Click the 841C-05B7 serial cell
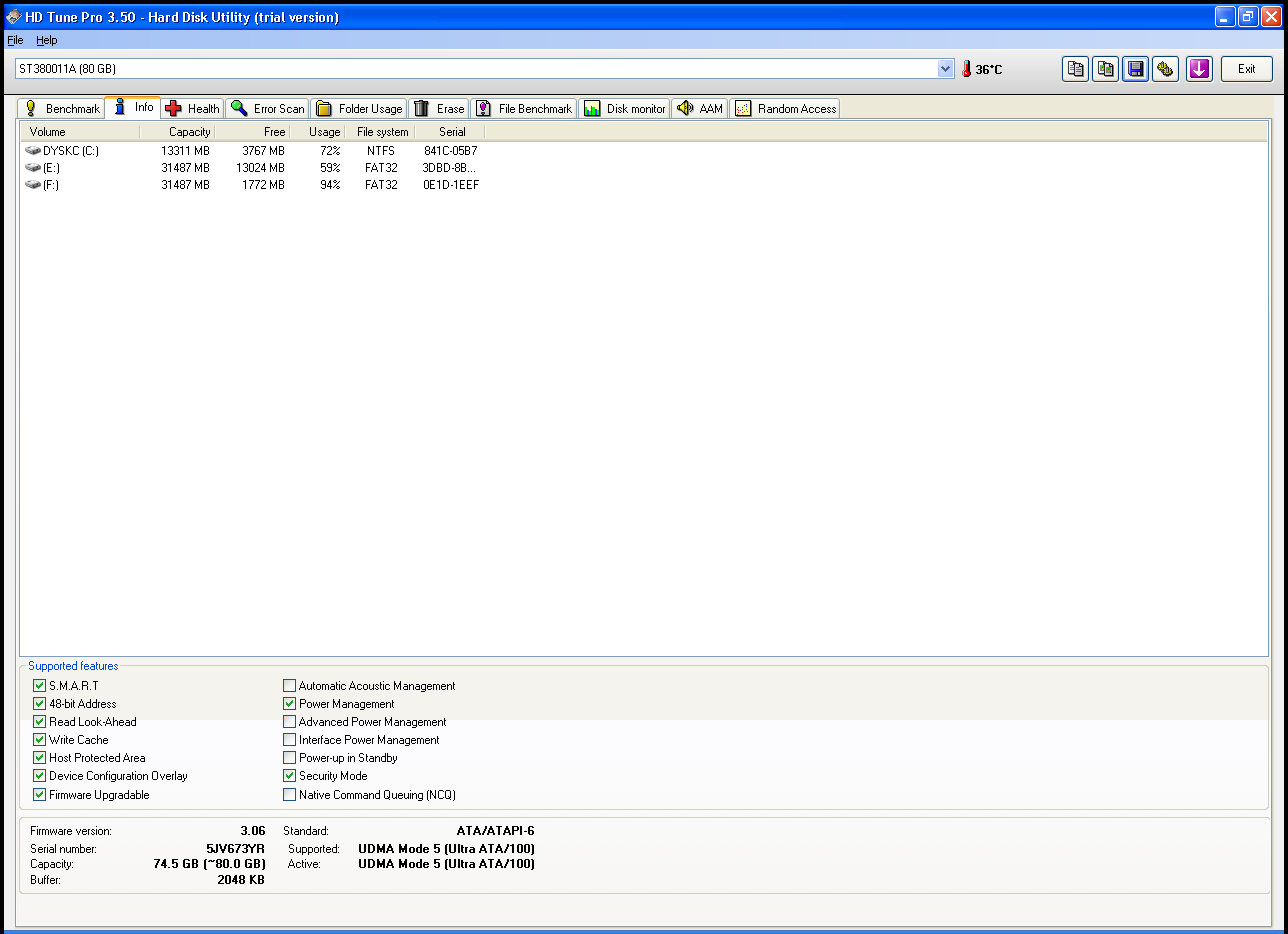 coord(451,151)
